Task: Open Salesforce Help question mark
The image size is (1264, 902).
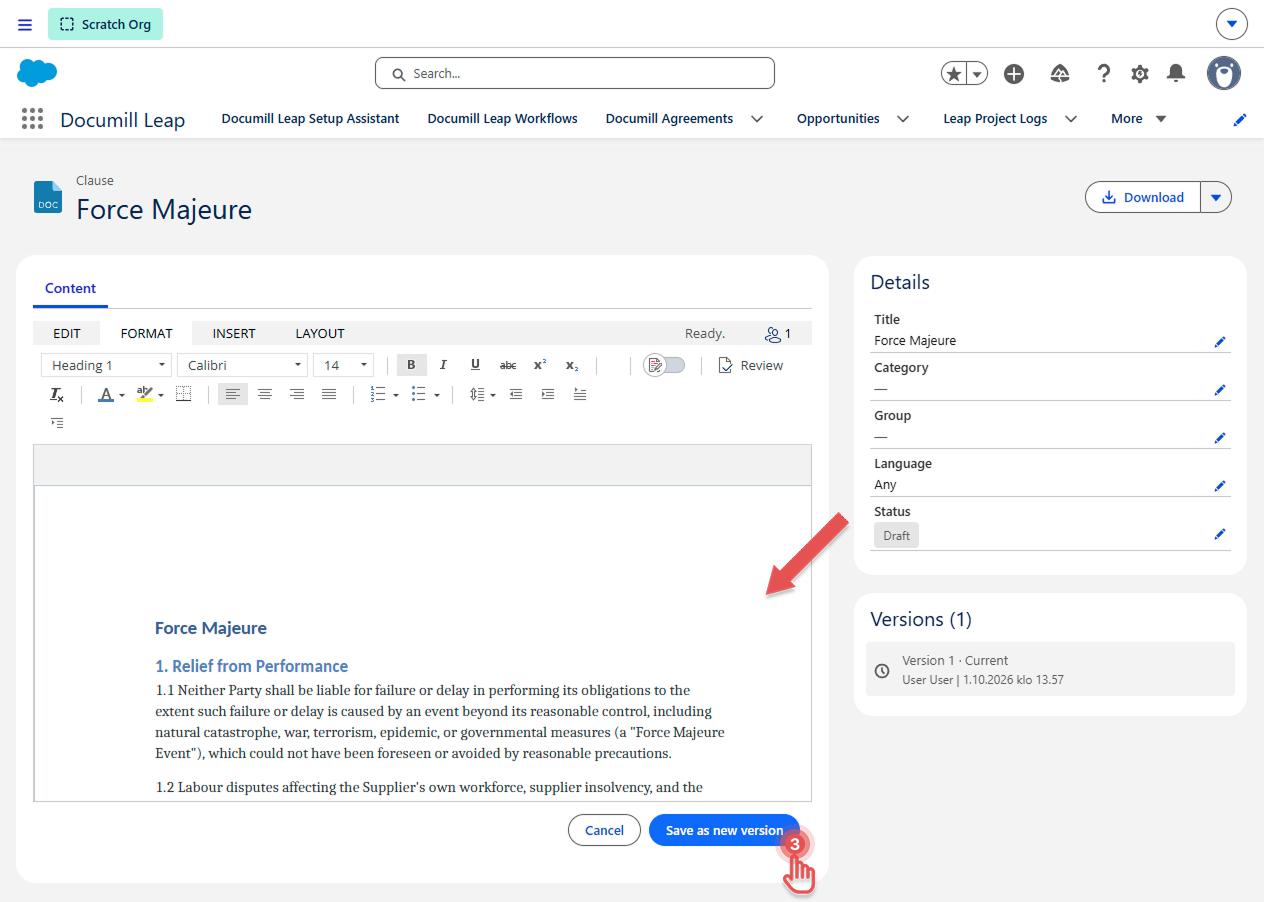Action: 1104,73
